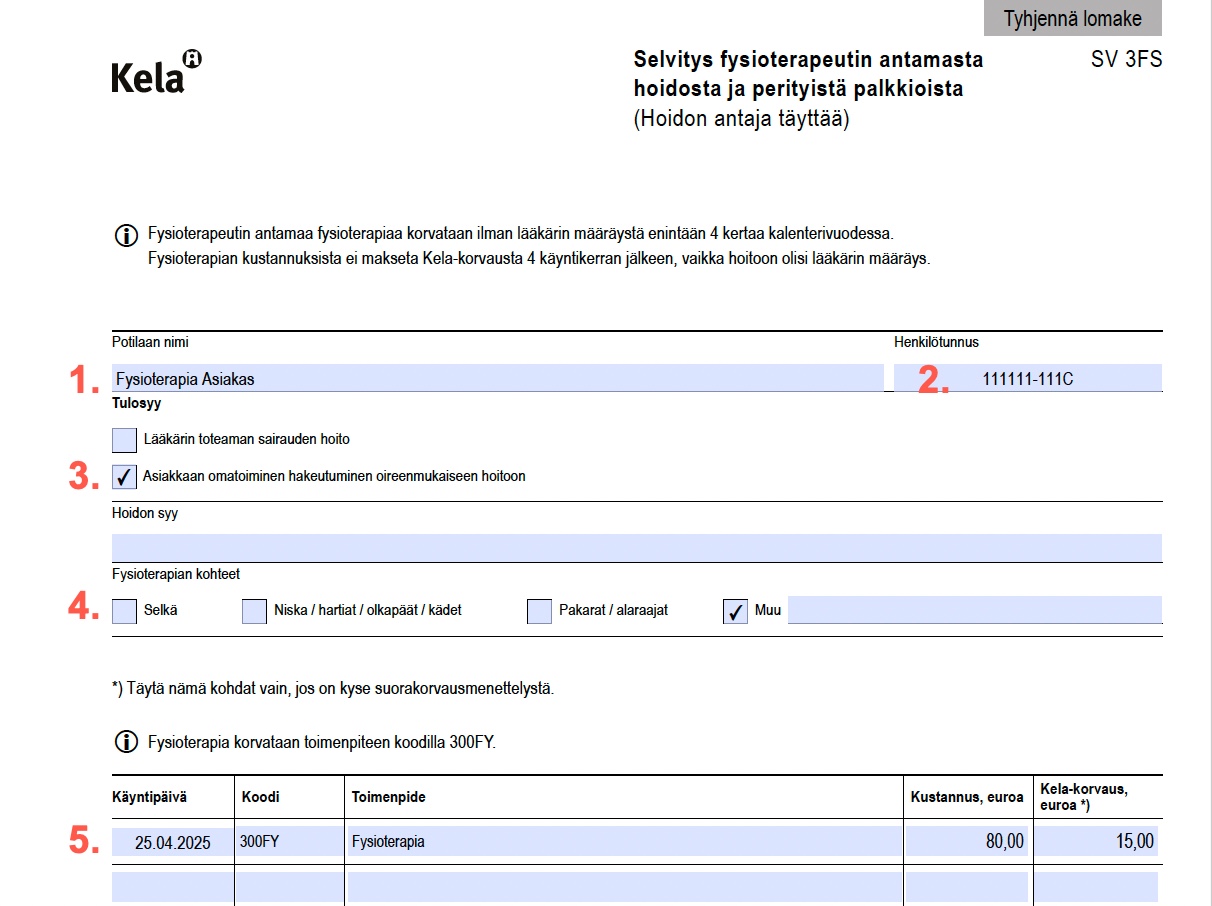1212x906 pixels.
Task: Click the info icon beside the 4 kertaa kalenterivuodessa note
Action: point(126,236)
